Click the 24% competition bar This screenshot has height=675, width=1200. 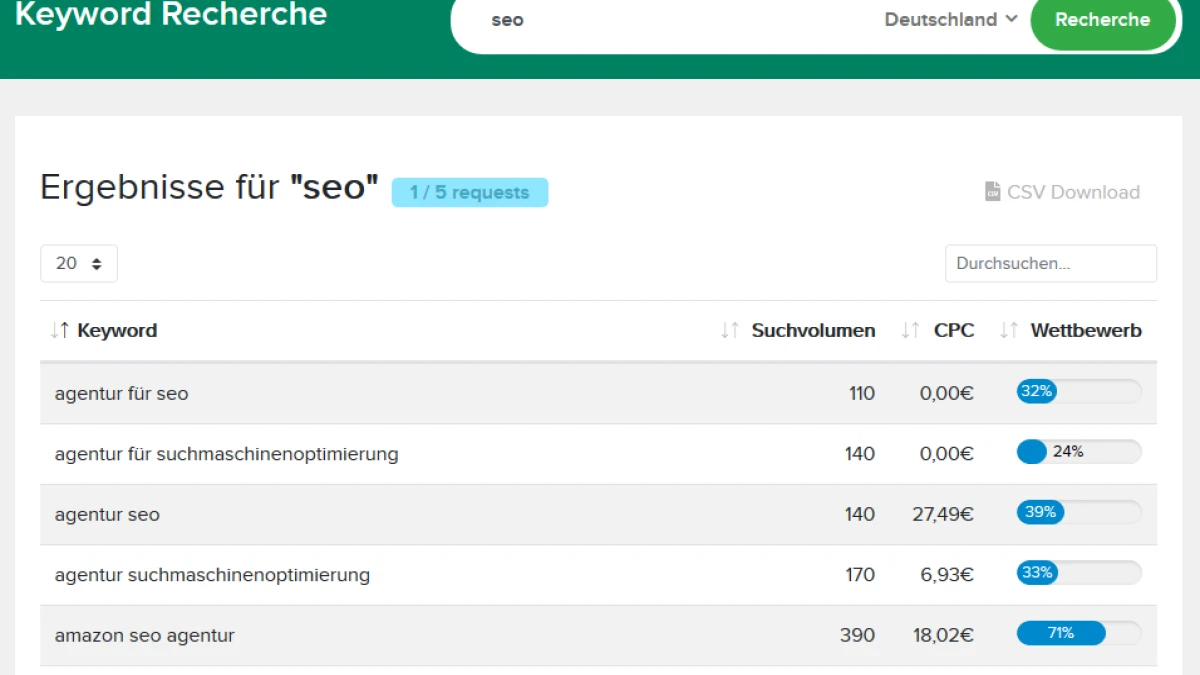coord(1079,452)
